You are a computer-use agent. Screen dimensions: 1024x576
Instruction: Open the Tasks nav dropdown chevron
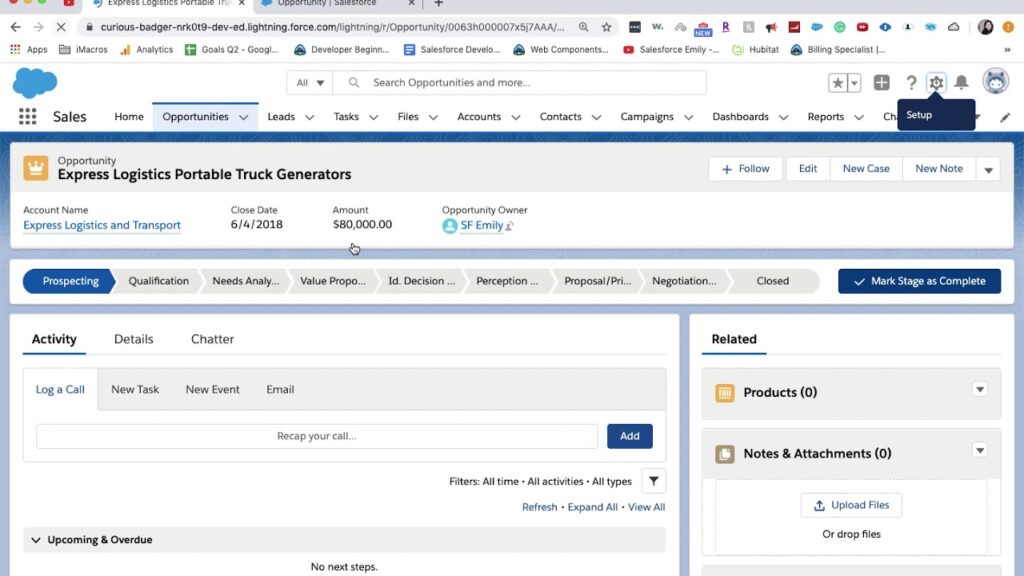click(374, 118)
